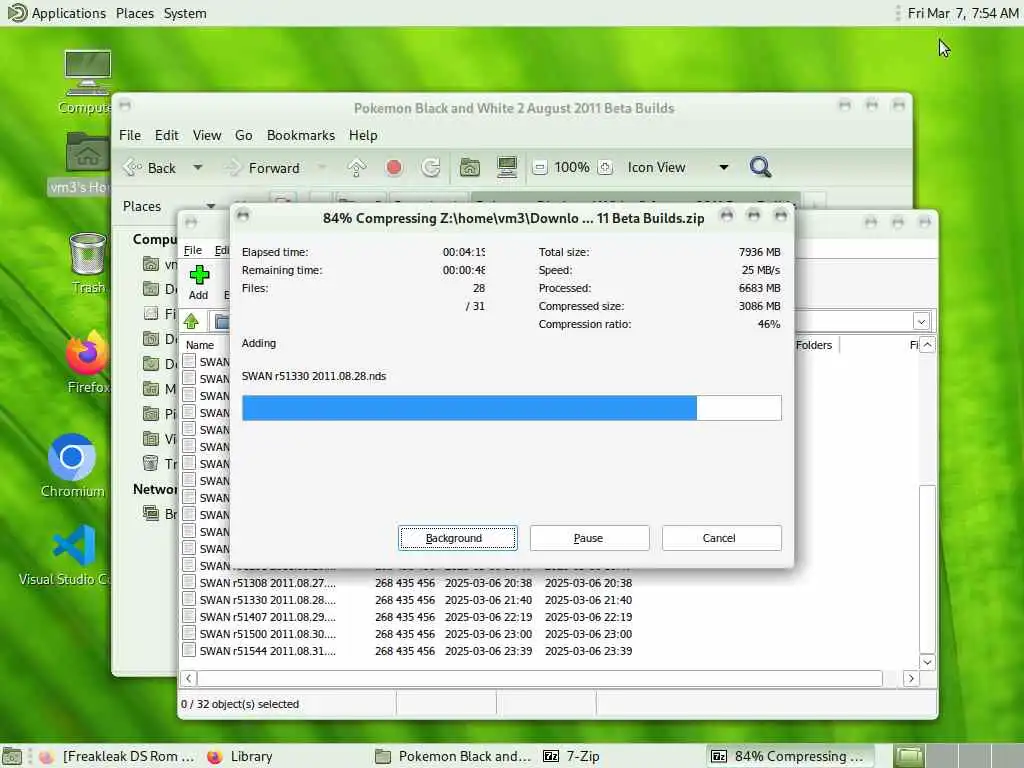
Task: Open 7-Zip path combo dropdown
Action: click(x=921, y=321)
